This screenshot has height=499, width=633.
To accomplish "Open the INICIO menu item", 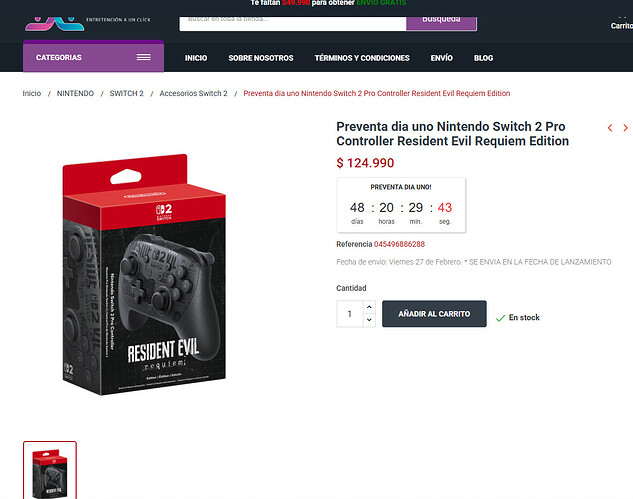I will click(x=196, y=58).
